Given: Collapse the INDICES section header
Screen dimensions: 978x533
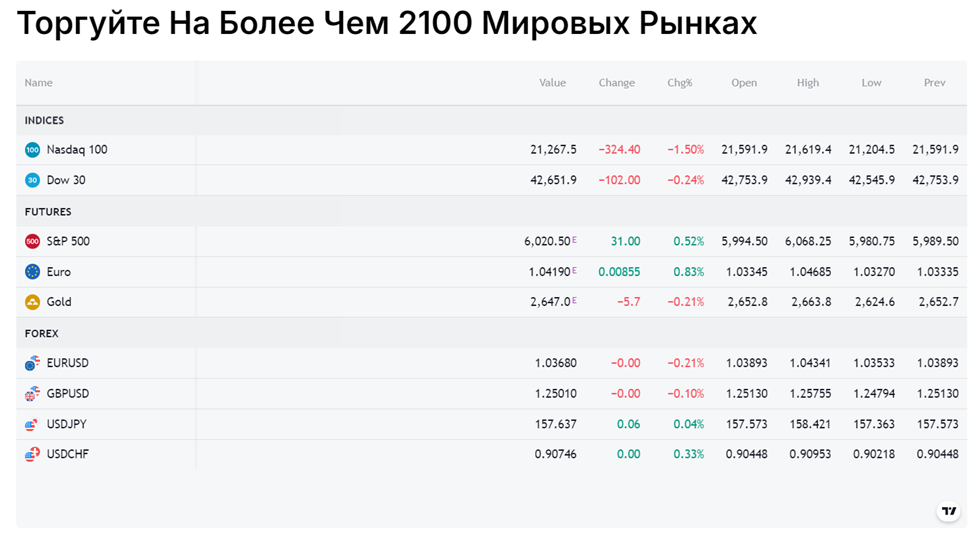Looking at the screenshot, I should 44,120.
